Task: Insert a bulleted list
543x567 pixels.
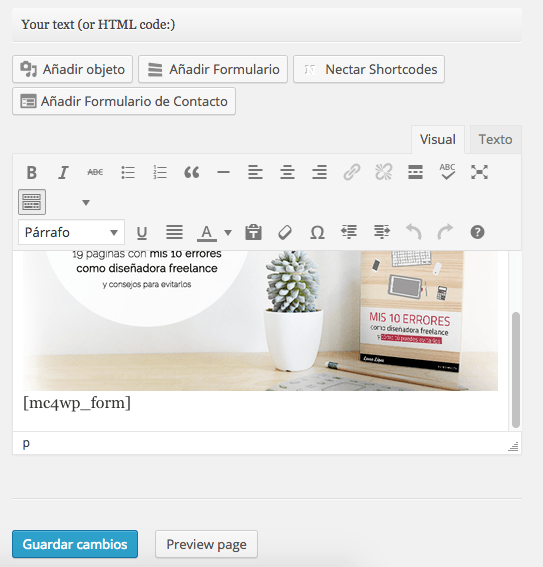Action: pyautogui.click(x=128, y=172)
